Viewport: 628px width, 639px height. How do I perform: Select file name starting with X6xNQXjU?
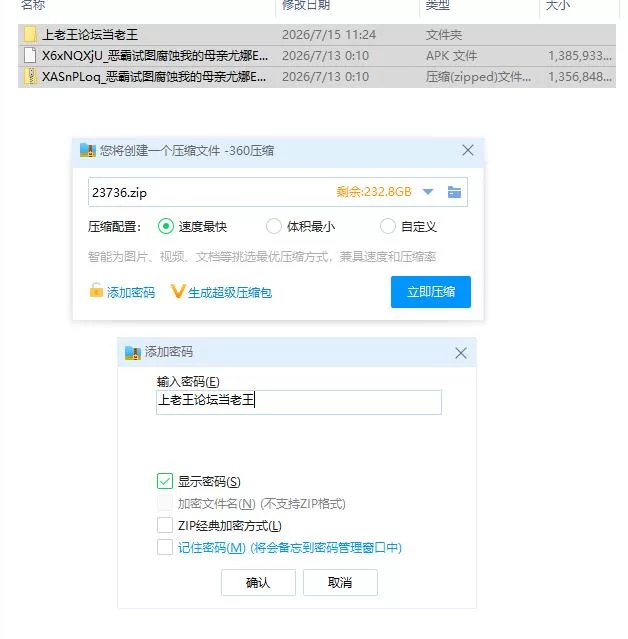pos(155,55)
